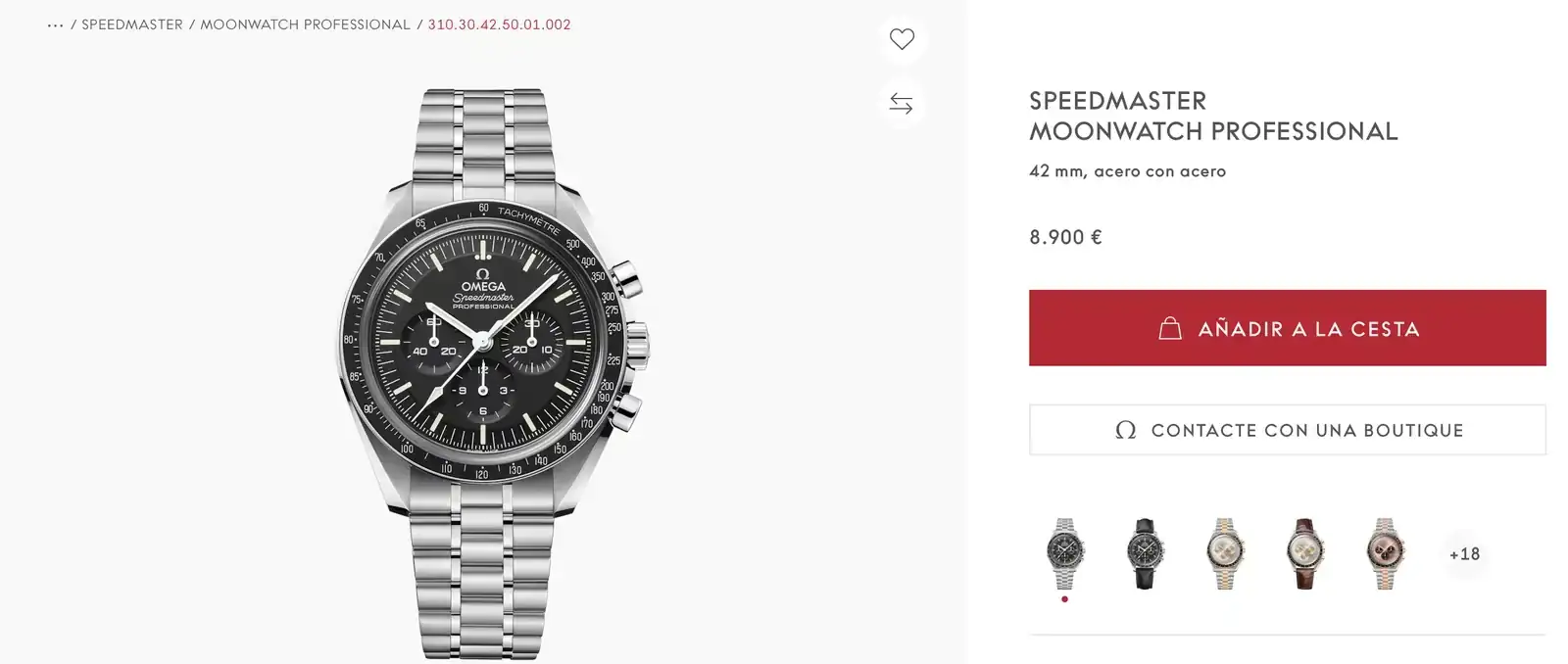Select the steel bracelet variant thumbnail
1568x664 pixels.
point(1065,553)
